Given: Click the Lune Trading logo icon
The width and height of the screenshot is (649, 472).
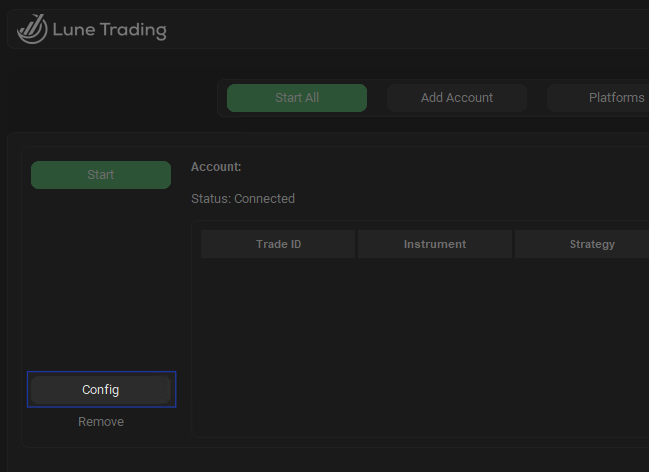Looking at the screenshot, I should 32,29.
